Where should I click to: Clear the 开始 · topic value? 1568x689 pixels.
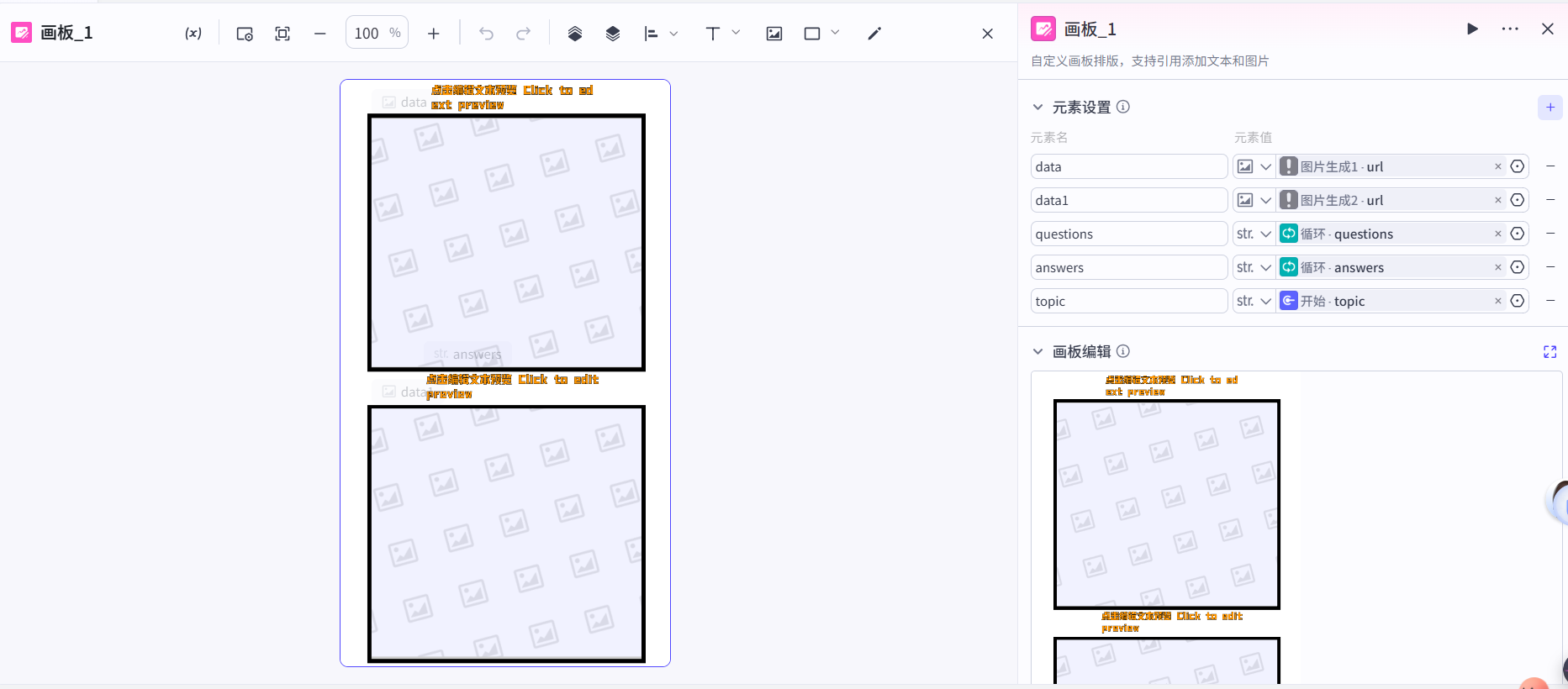point(1498,301)
